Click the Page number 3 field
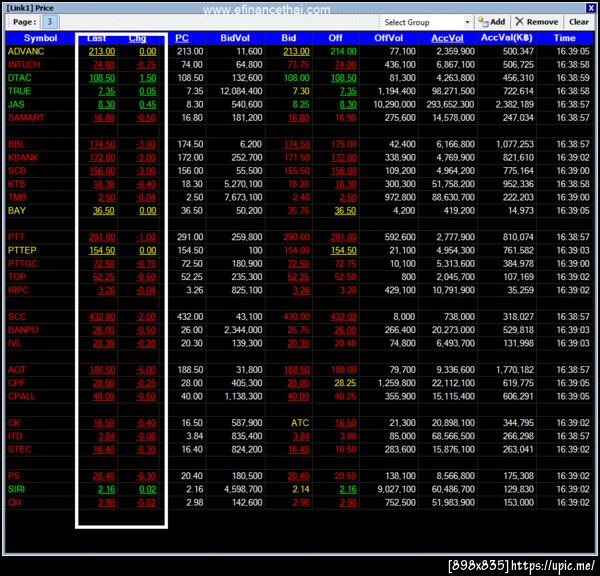This screenshot has height=576, width=600. pyautogui.click(x=49, y=22)
